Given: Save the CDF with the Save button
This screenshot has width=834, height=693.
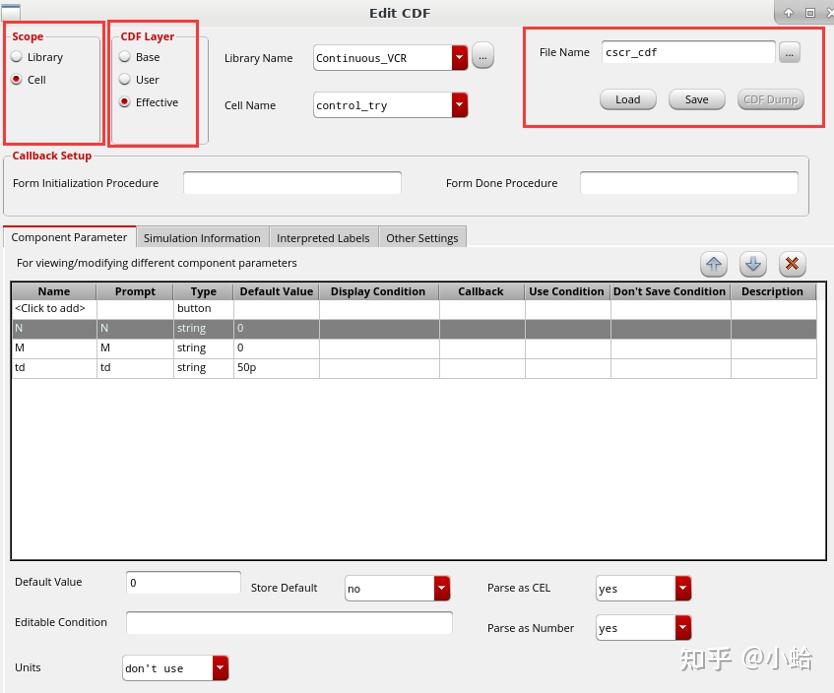Looking at the screenshot, I should click(x=696, y=100).
